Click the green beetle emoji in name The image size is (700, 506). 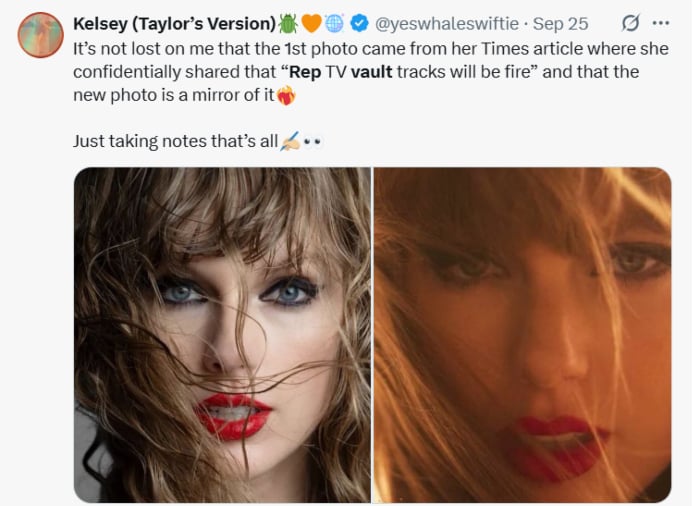pyautogui.click(x=289, y=23)
